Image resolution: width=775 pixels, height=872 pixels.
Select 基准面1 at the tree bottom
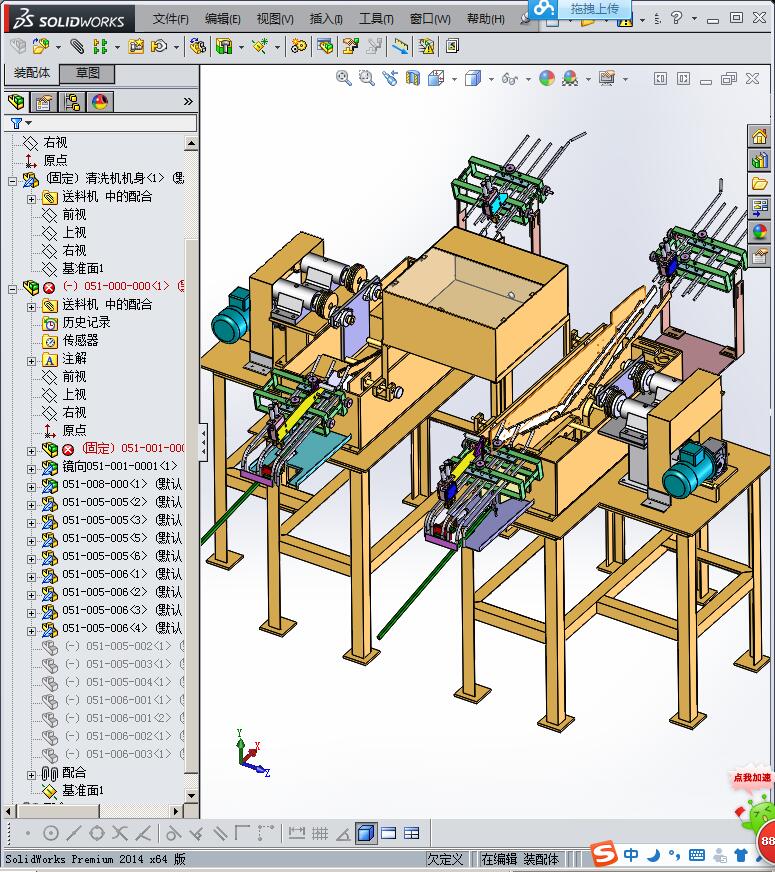coord(83,790)
